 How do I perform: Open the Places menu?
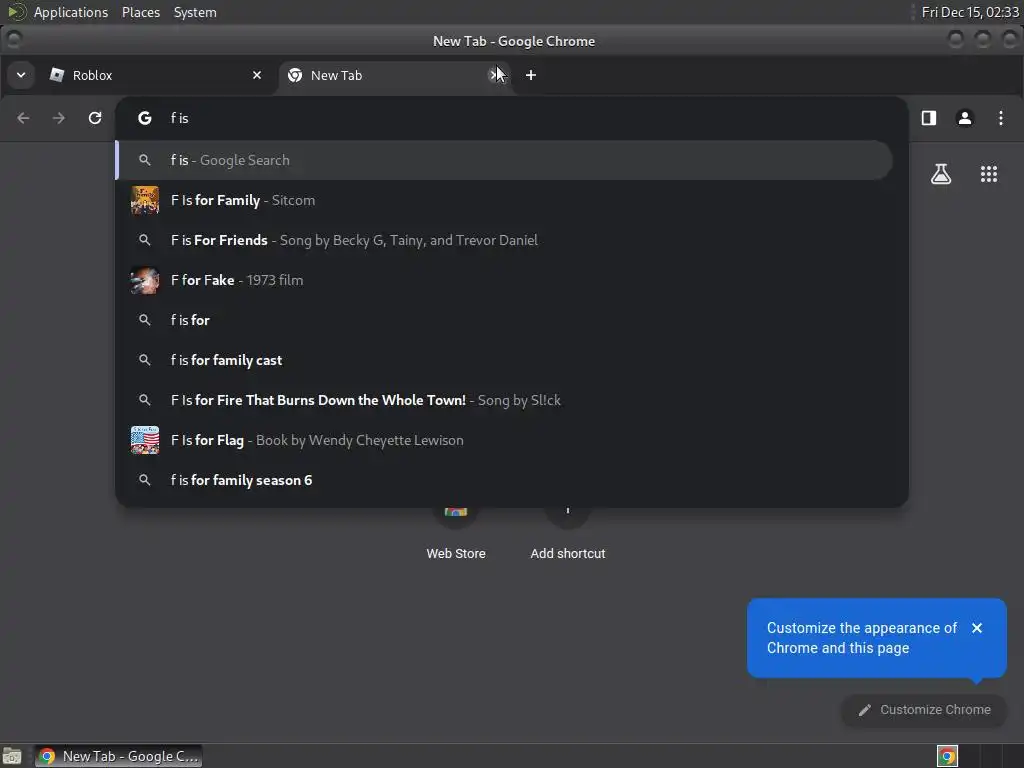(140, 12)
